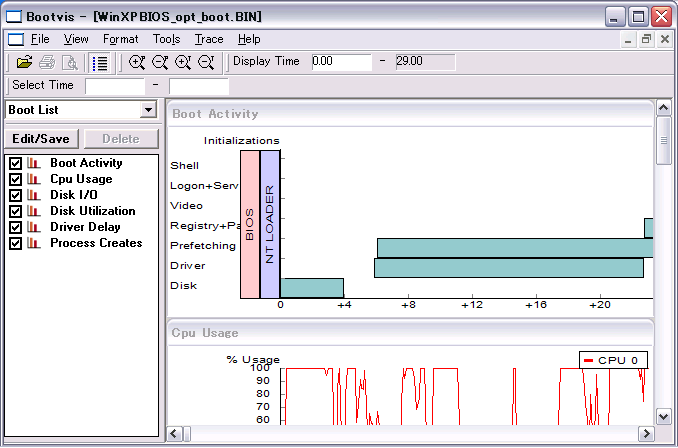Viewport: 678px width, 448px height.
Task: Open the View menu
Action: pos(76,39)
